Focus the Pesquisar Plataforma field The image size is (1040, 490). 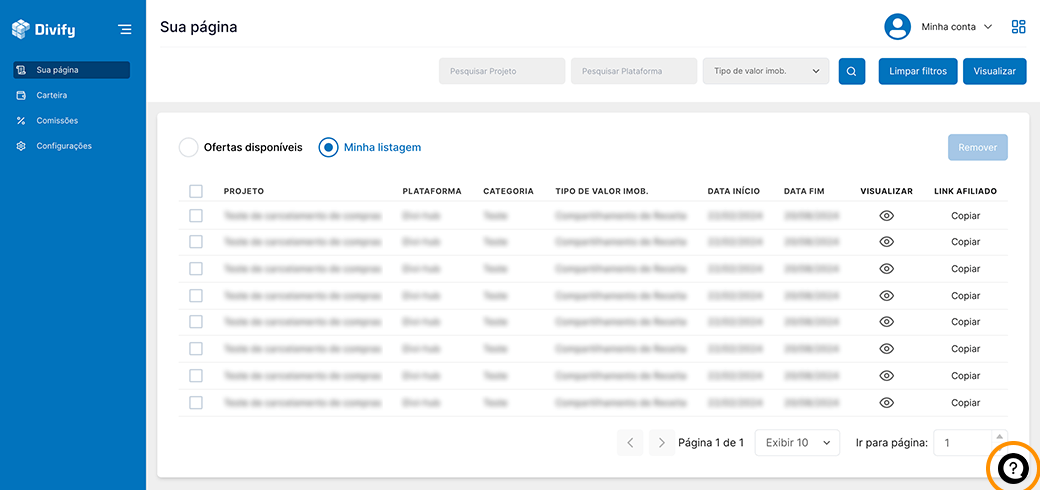(634, 71)
